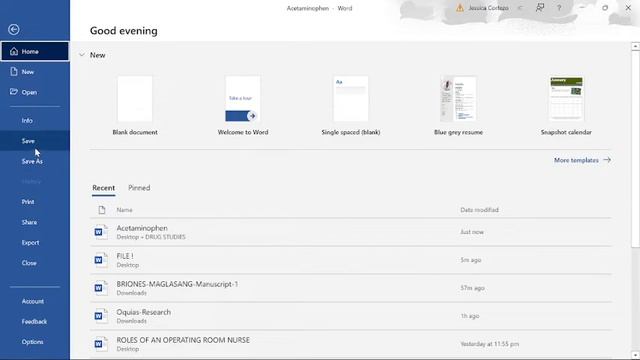Viewport: 640px width, 360px height.
Task: Click the Word icon beside Acetaminophen
Action: click(101, 232)
